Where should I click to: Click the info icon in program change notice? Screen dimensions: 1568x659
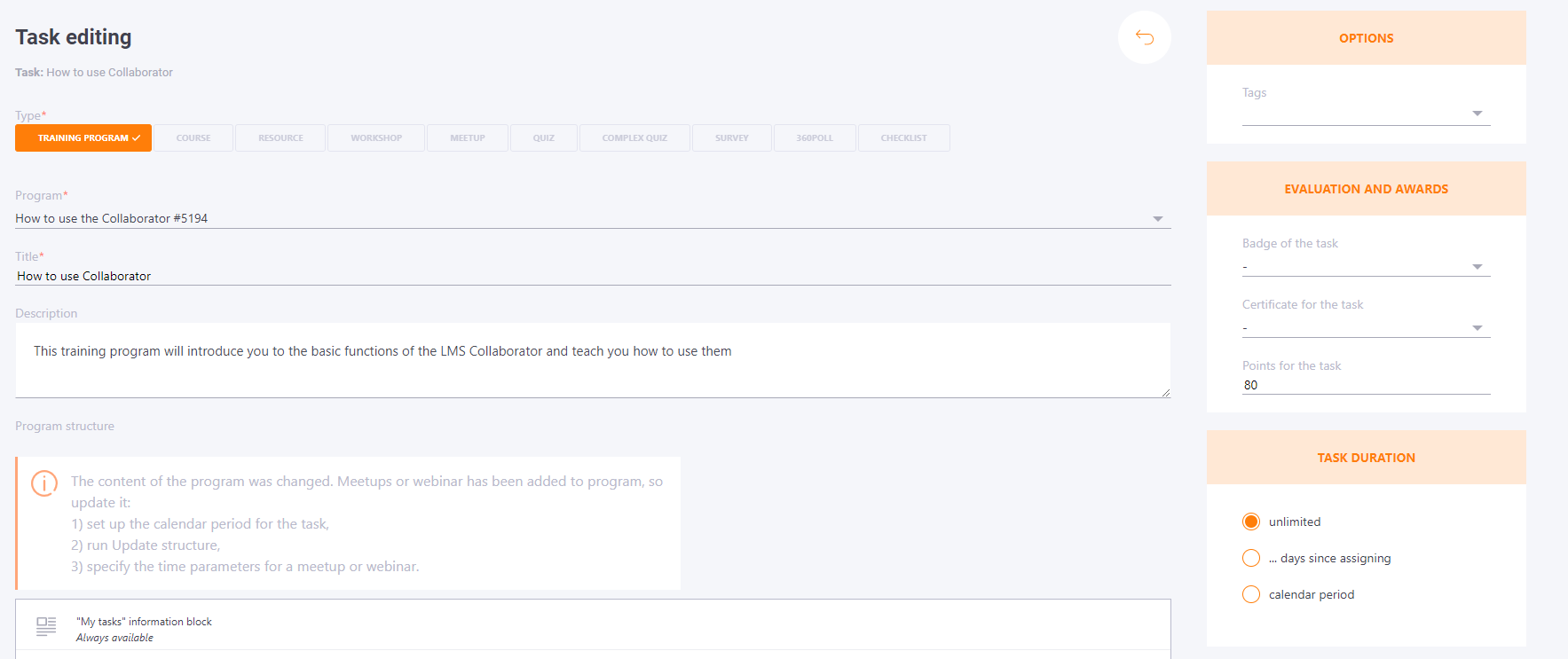44,482
